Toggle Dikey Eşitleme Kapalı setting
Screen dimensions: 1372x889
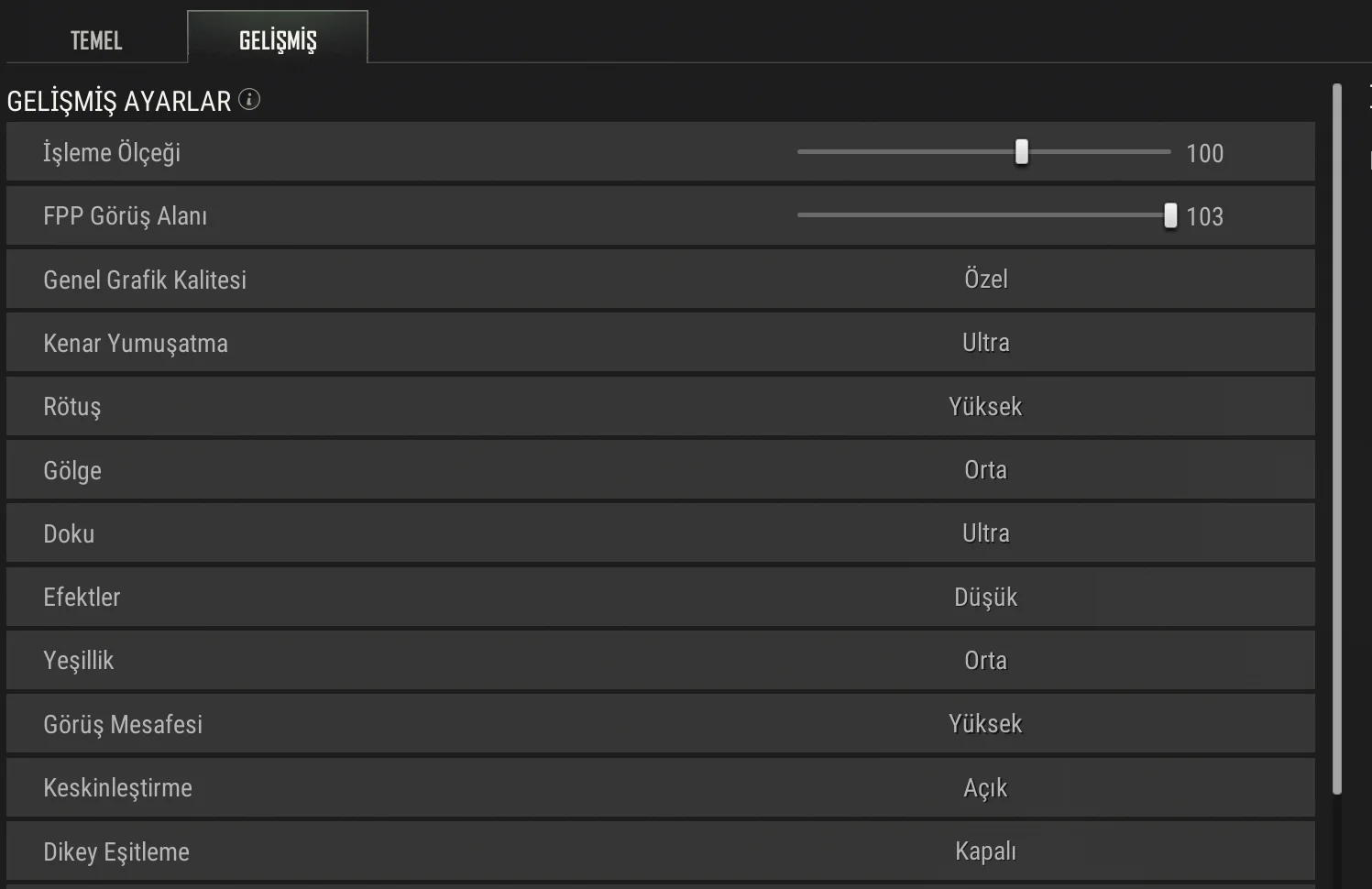985,851
